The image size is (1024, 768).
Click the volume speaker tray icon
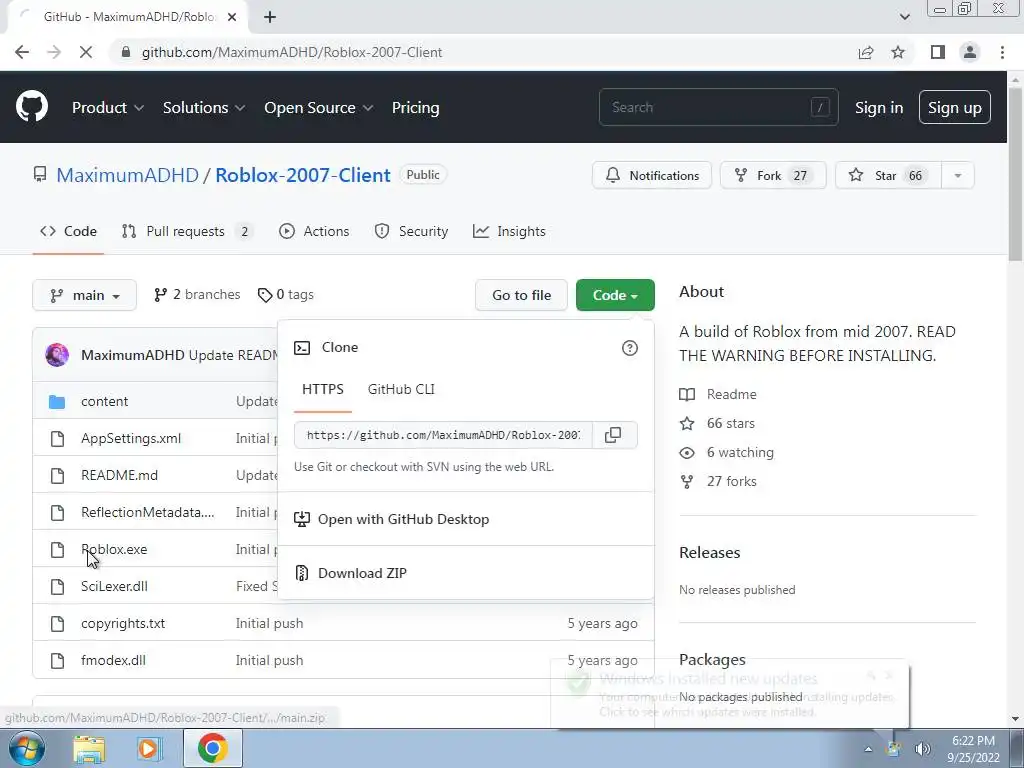(x=922, y=749)
